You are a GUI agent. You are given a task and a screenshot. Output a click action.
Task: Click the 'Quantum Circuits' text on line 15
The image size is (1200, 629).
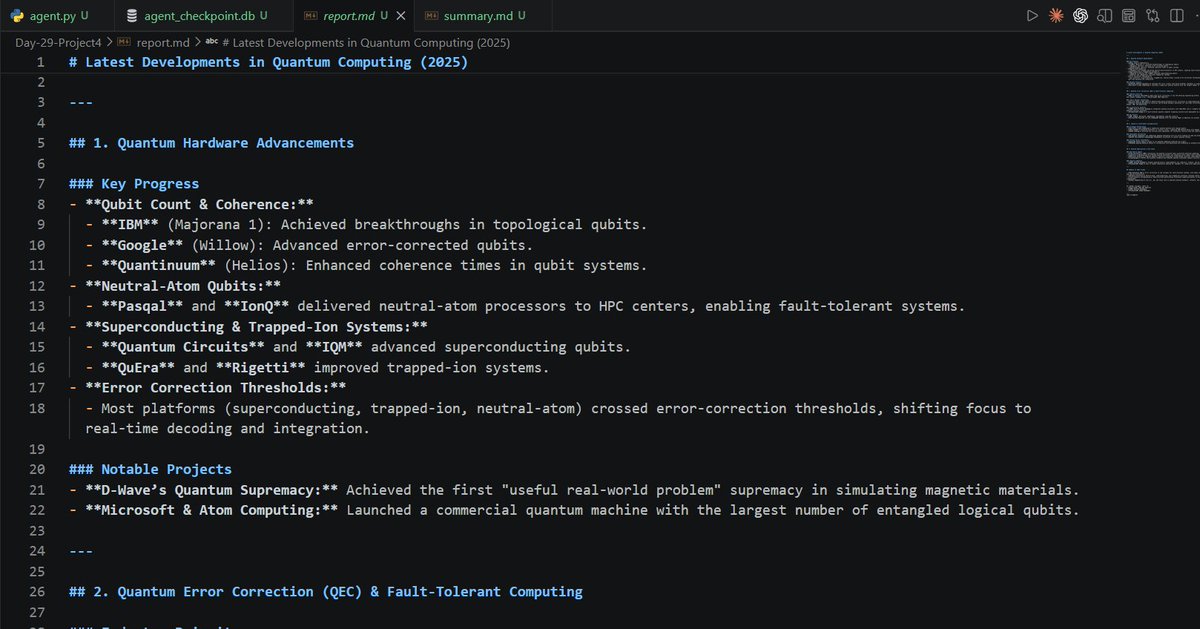(183, 347)
